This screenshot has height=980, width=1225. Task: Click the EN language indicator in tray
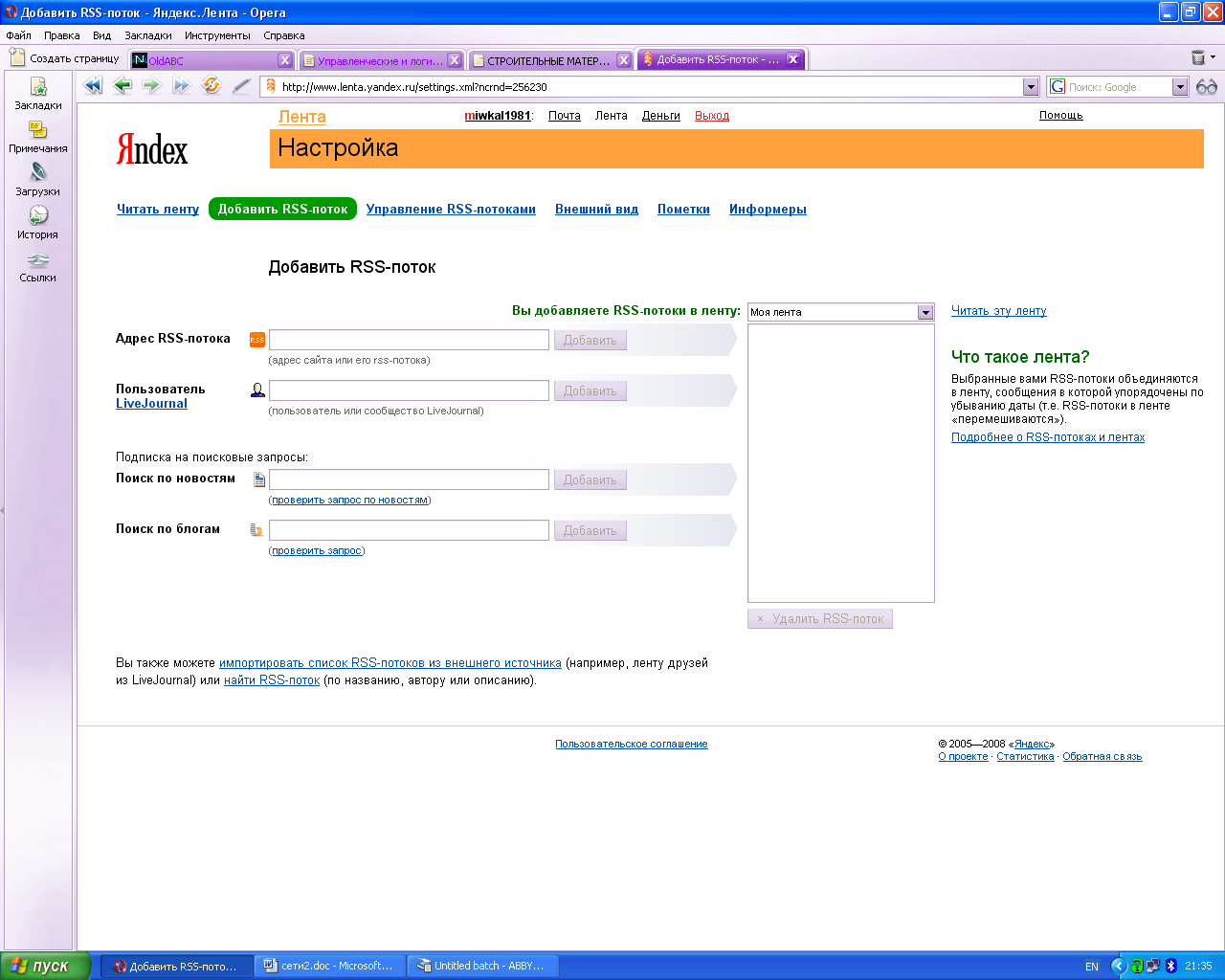pos(1092,967)
